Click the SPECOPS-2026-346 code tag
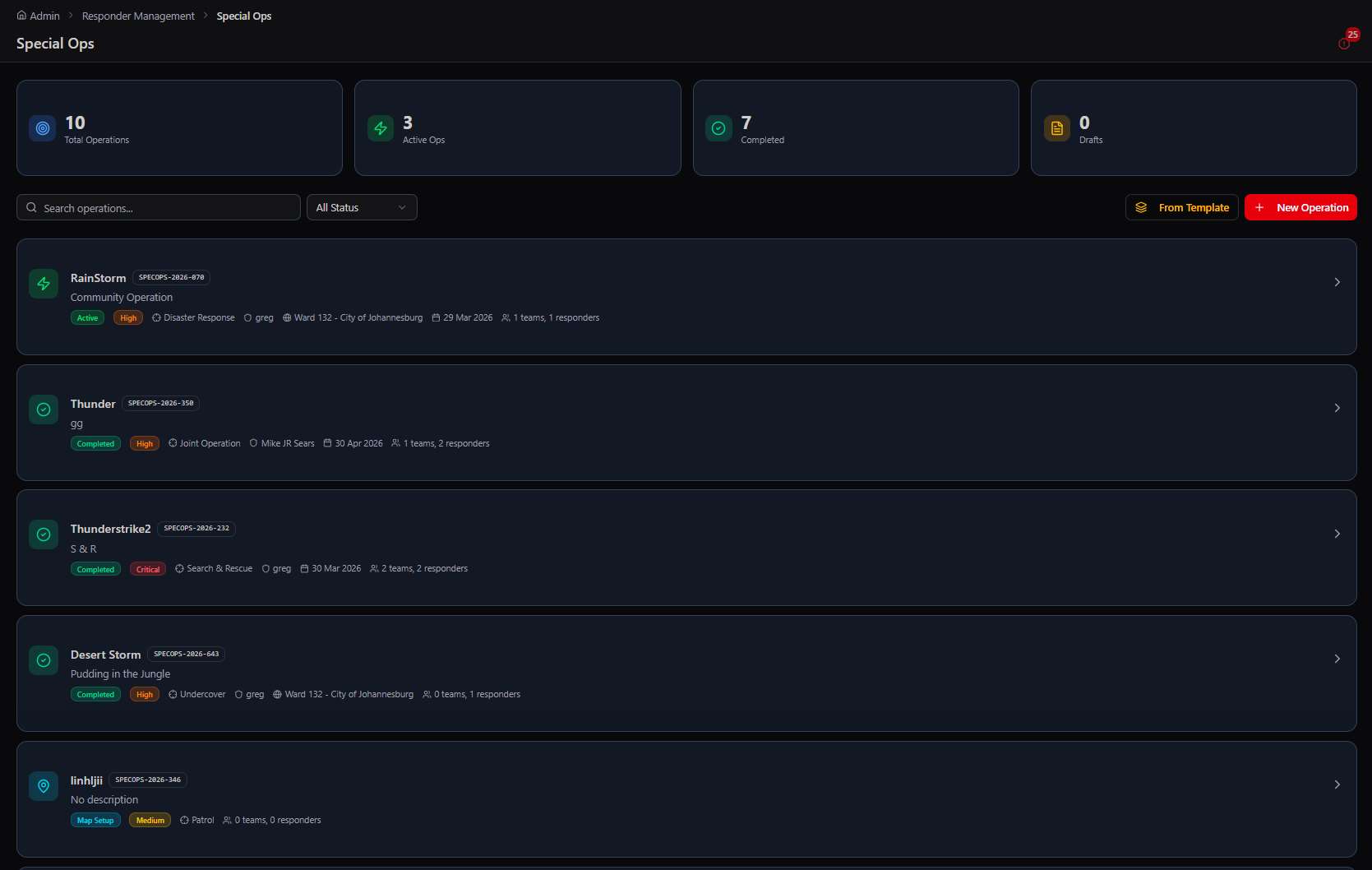This screenshot has height=870, width=1372. click(148, 780)
